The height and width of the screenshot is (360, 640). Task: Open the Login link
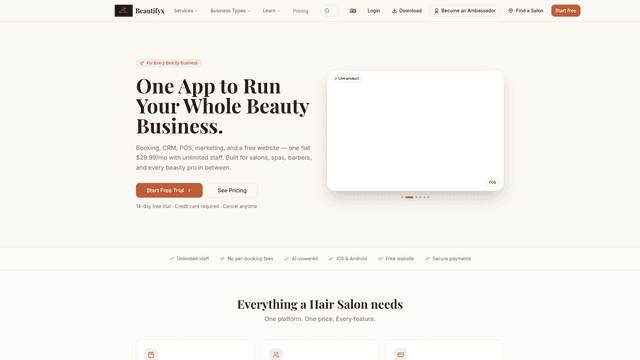373,11
